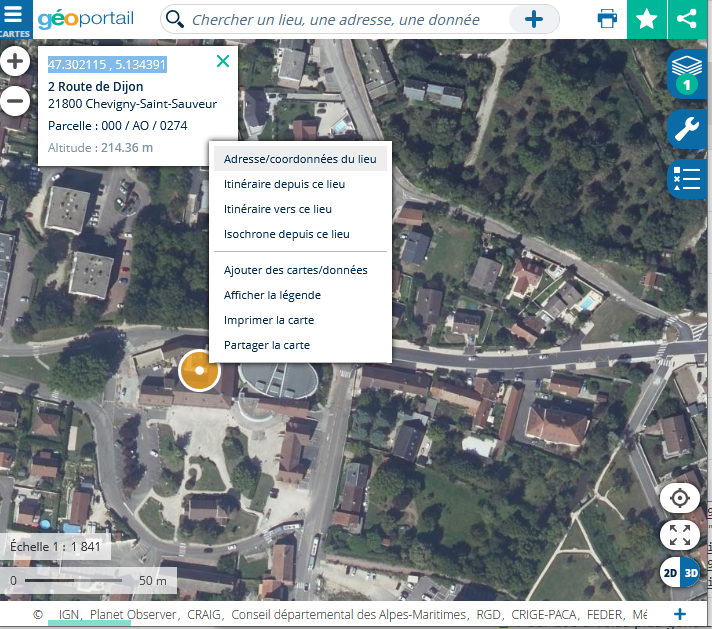Open the legend list icon
Screen dimensions: 712x629
(686, 179)
